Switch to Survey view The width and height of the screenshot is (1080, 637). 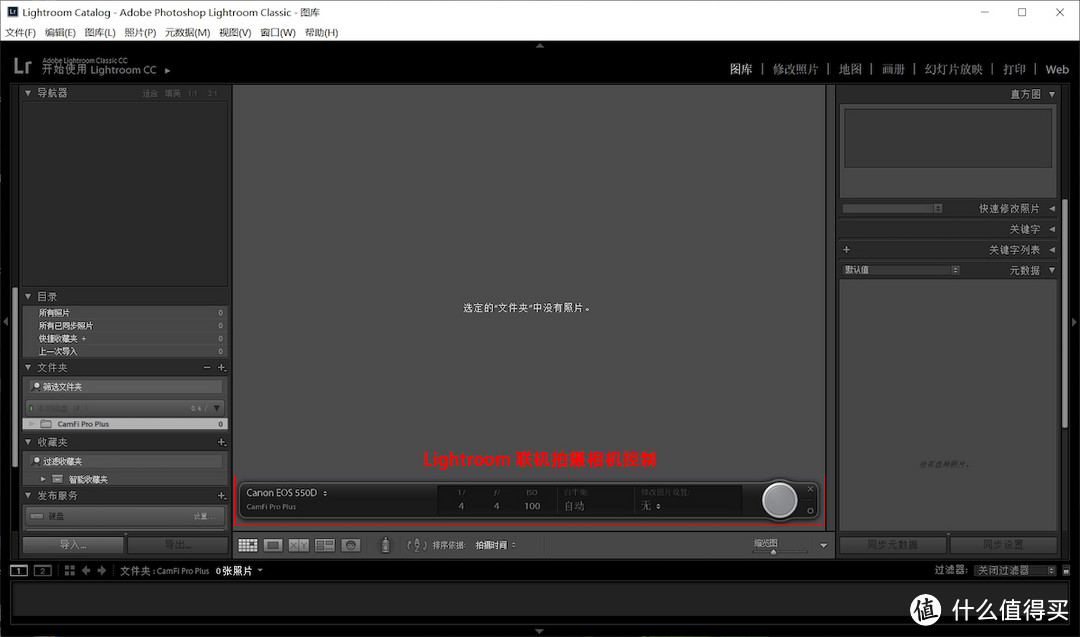(324, 545)
